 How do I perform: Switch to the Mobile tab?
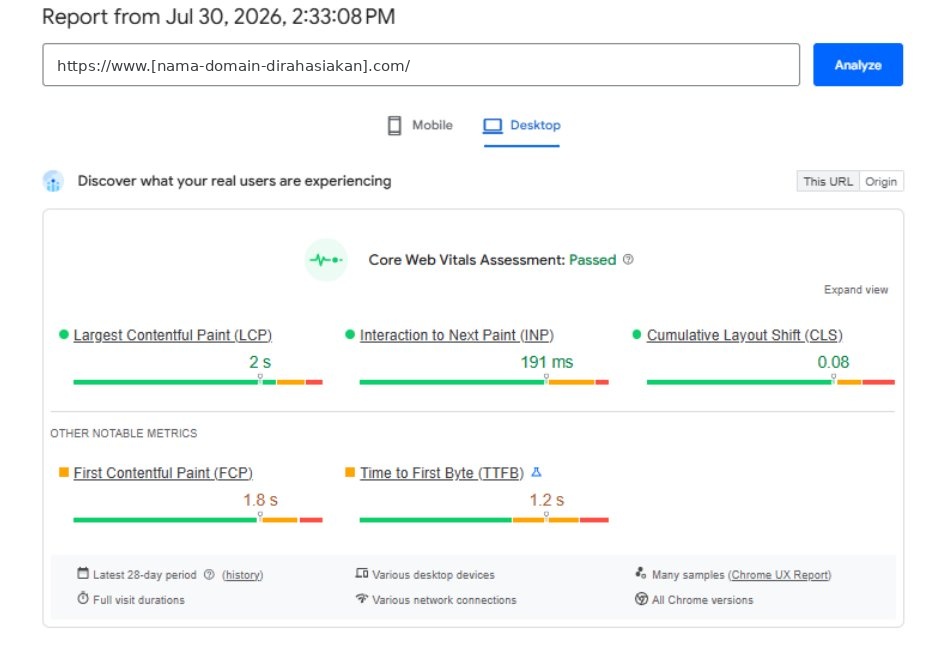click(420, 125)
